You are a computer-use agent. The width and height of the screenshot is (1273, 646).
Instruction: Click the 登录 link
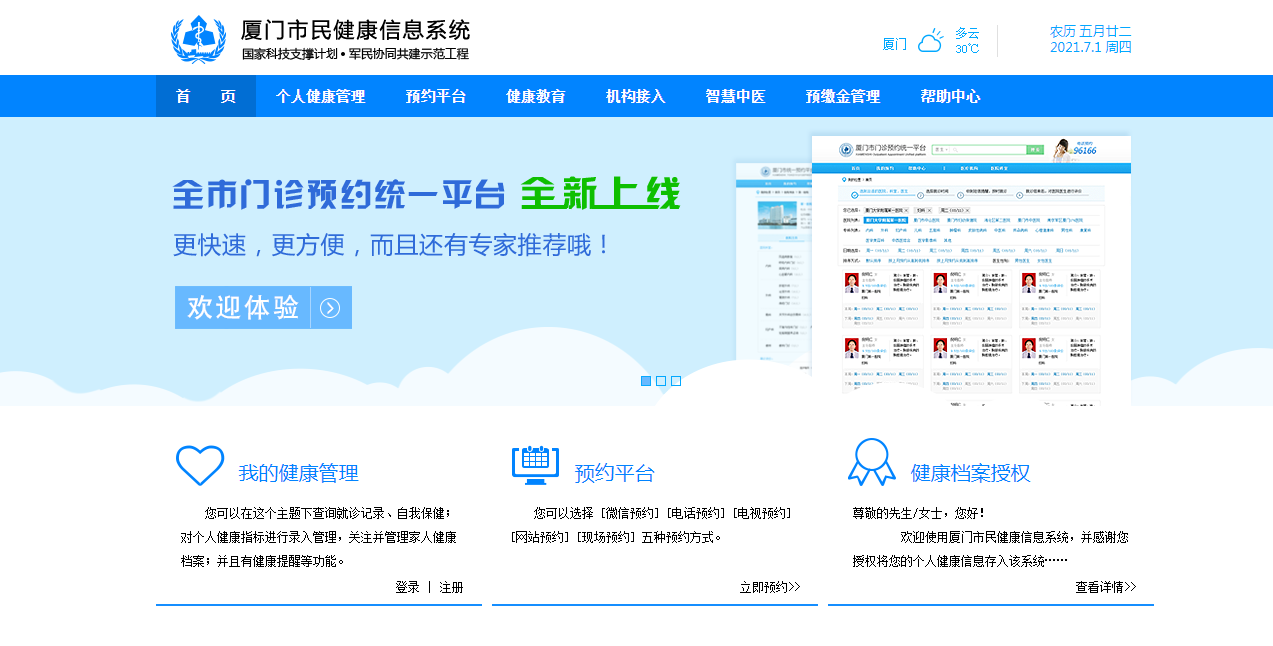[x=407, y=587]
